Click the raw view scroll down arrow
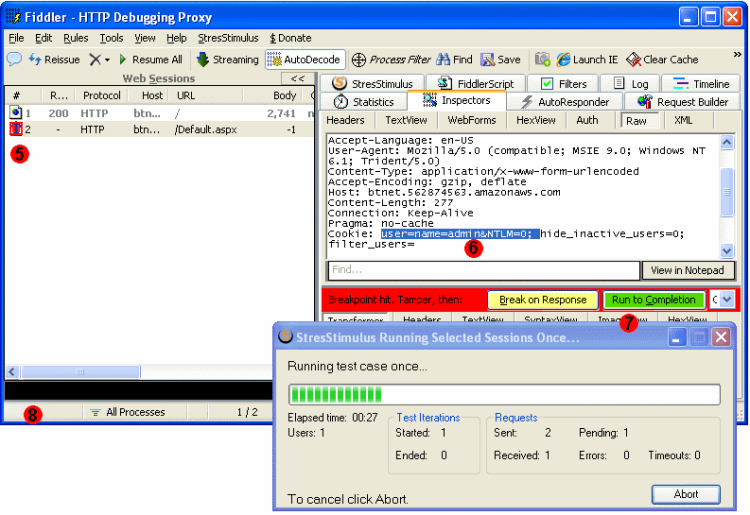The height and width of the screenshot is (515, 750). 727,251
